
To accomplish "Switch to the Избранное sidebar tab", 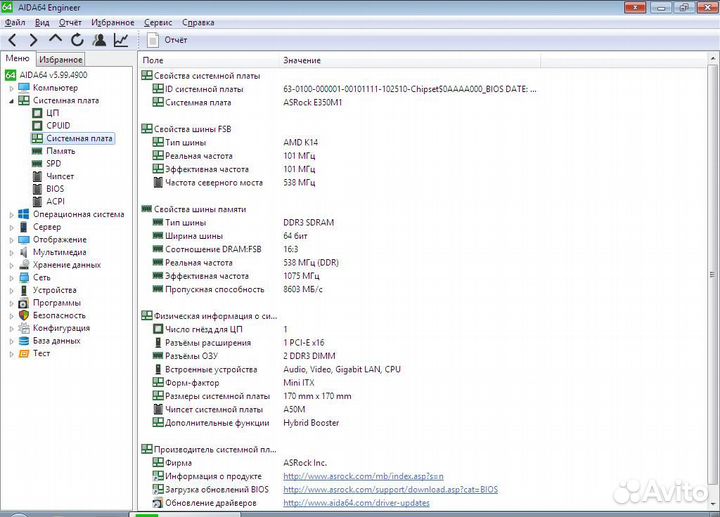I will [x=61, y=59].
